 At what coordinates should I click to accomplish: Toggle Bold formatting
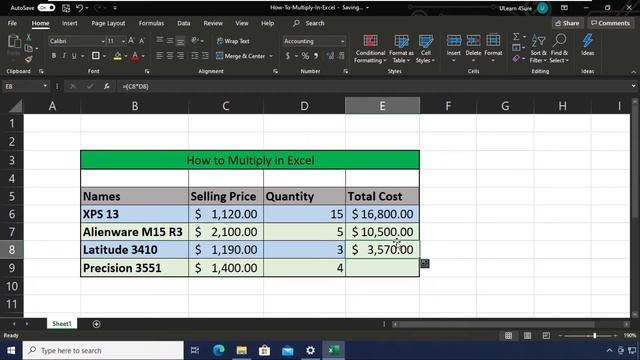coord(53,56)
